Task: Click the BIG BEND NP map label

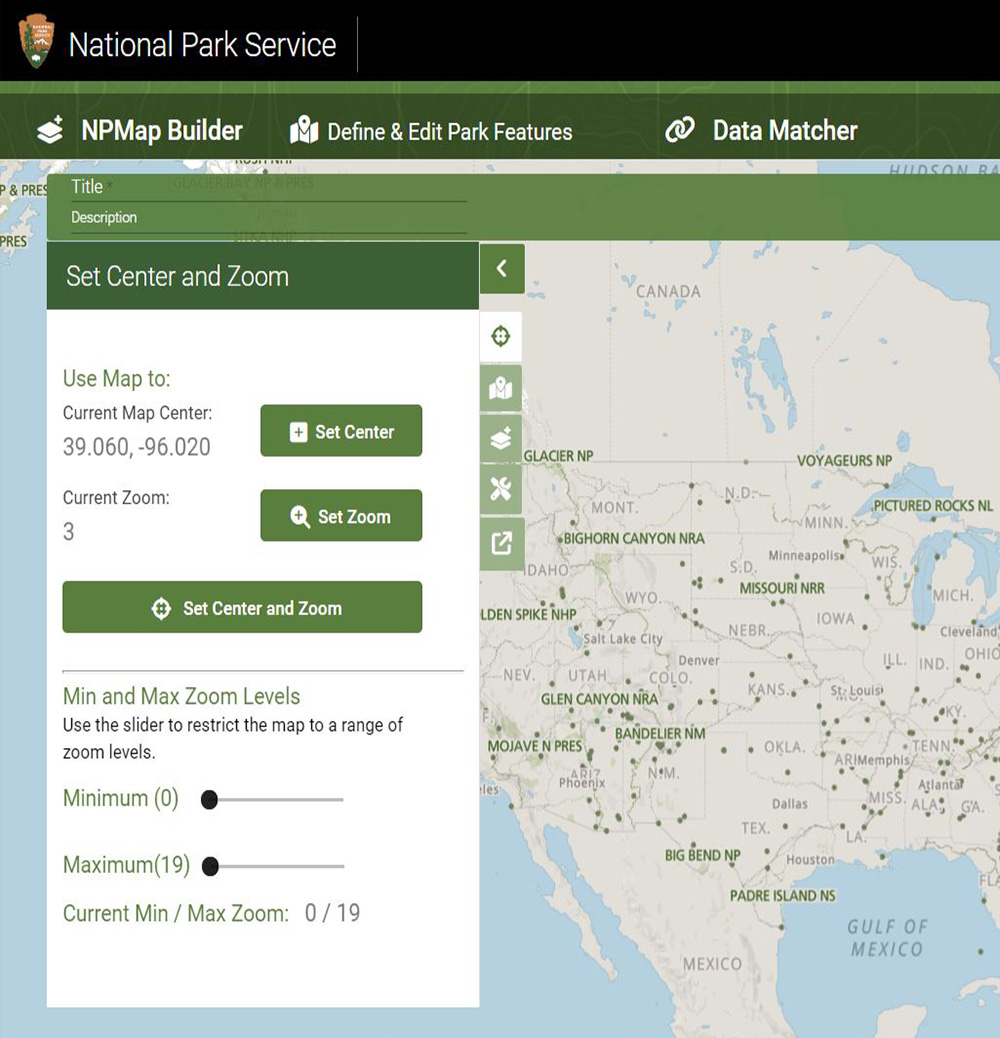Action: click(x=702, y=855)
